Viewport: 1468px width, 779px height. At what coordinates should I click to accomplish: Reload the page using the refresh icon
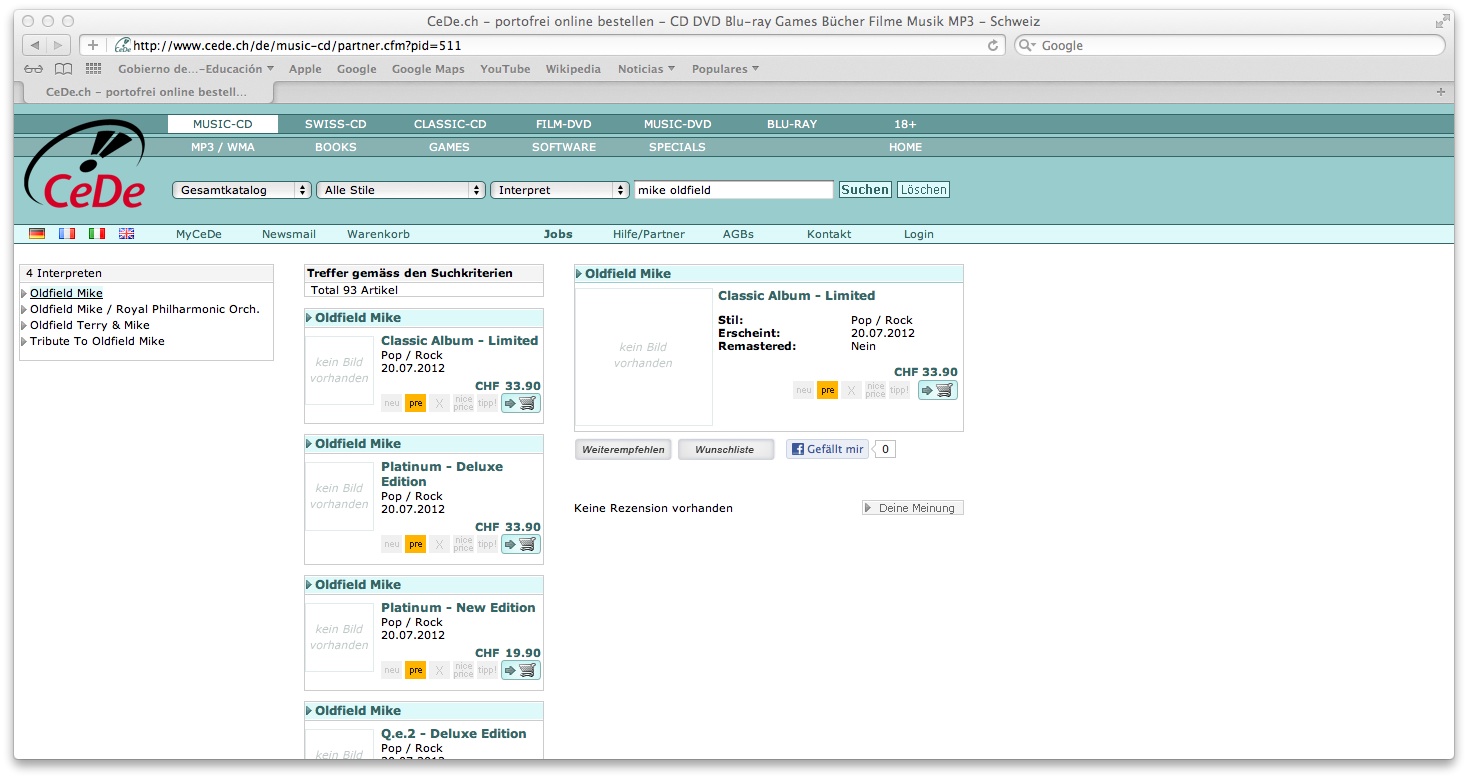(x=993, y=45)
